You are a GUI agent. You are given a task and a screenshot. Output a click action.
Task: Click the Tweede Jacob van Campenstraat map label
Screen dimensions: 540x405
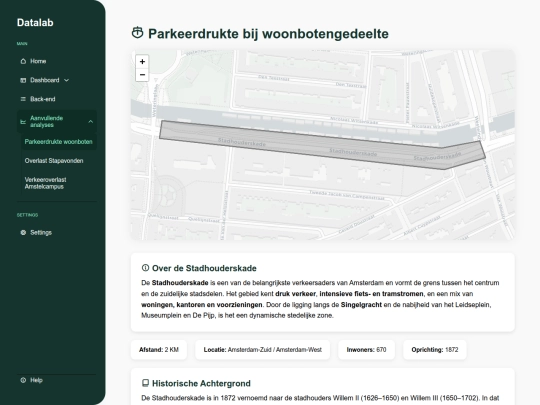coord(346,195)
